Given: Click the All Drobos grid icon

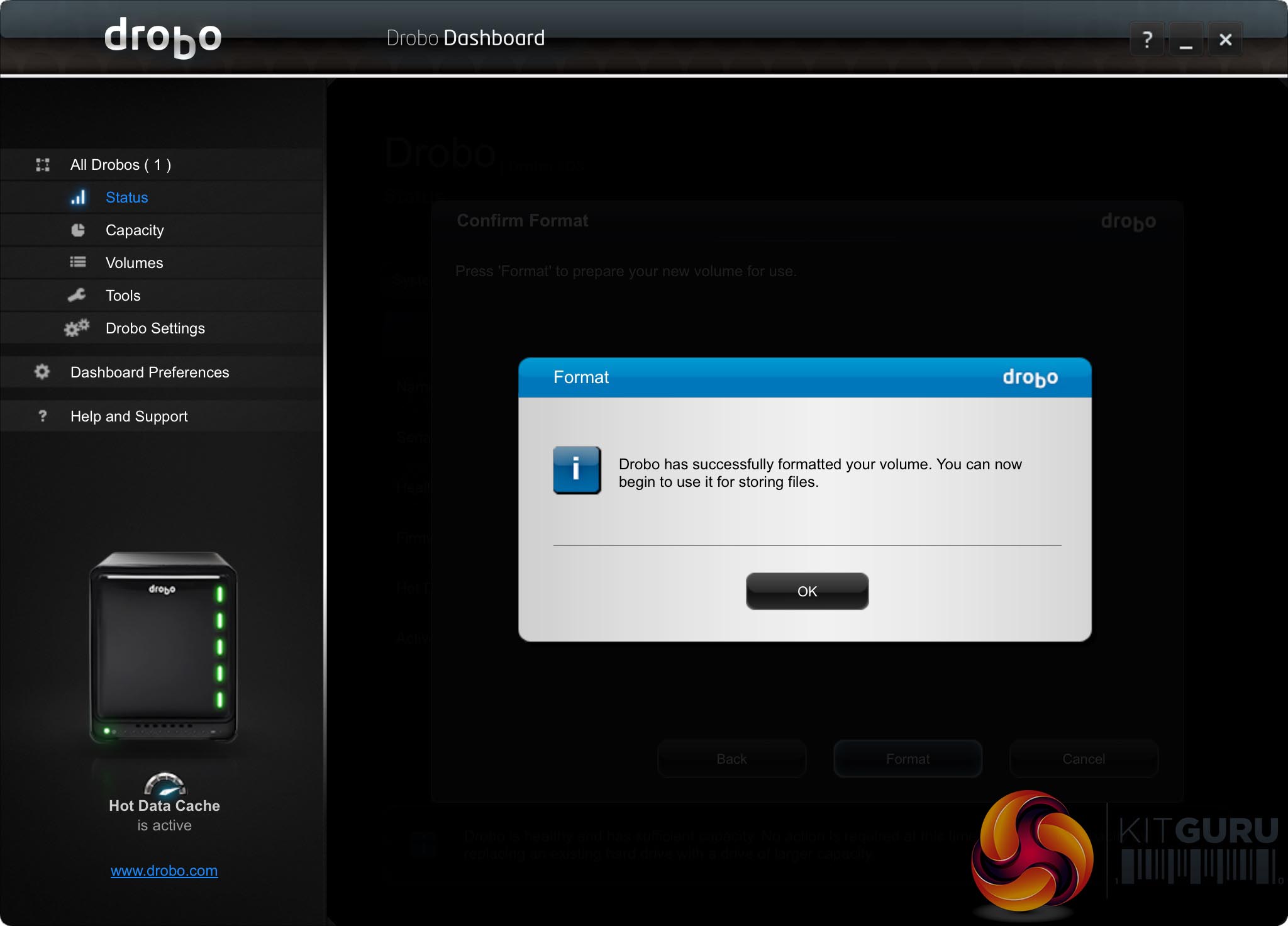Looking at the screenshot, I should 43,165.
